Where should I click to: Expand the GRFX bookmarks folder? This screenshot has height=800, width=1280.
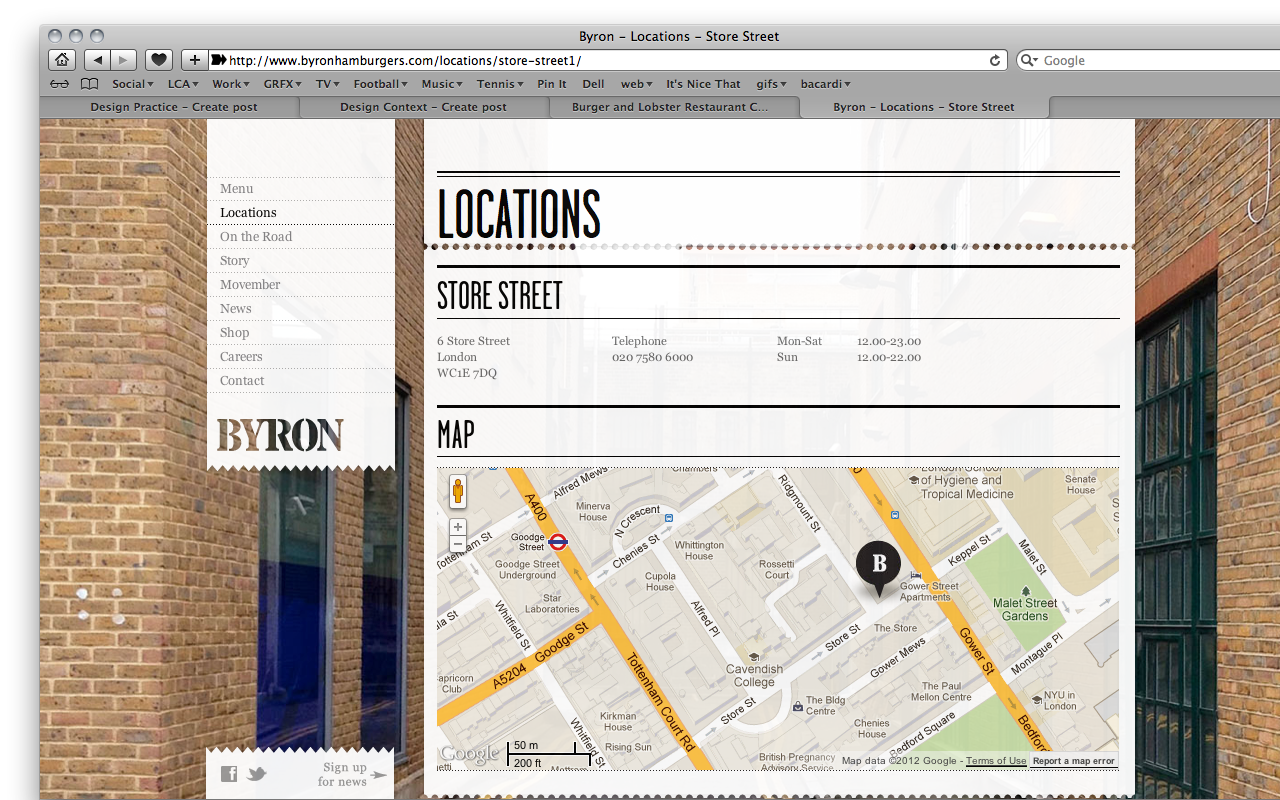284,84
